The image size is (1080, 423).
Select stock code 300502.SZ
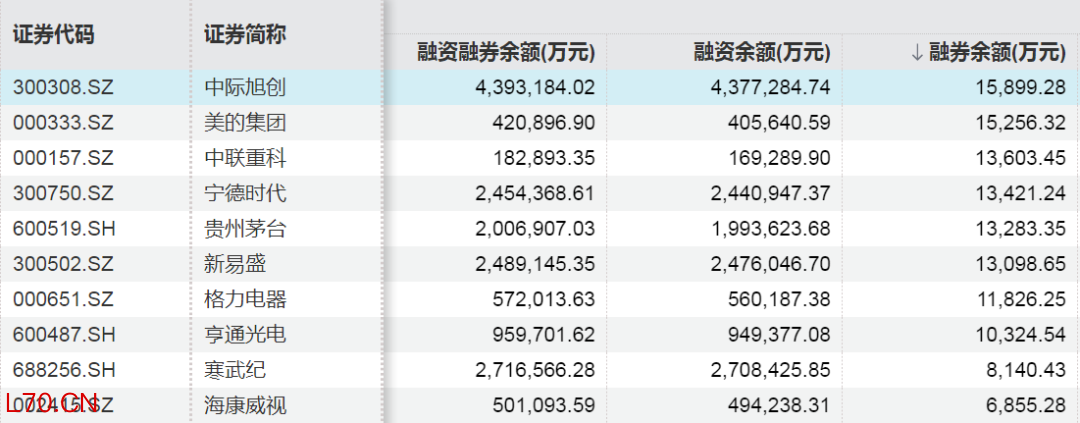(63, 264)
